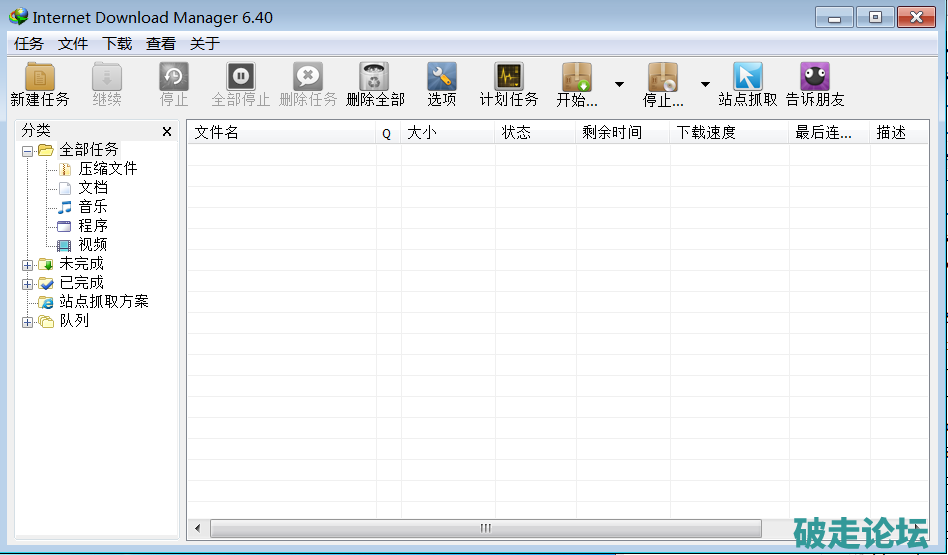
Task: Sort by 剩余时间 column header
Action: coord(623,132)
